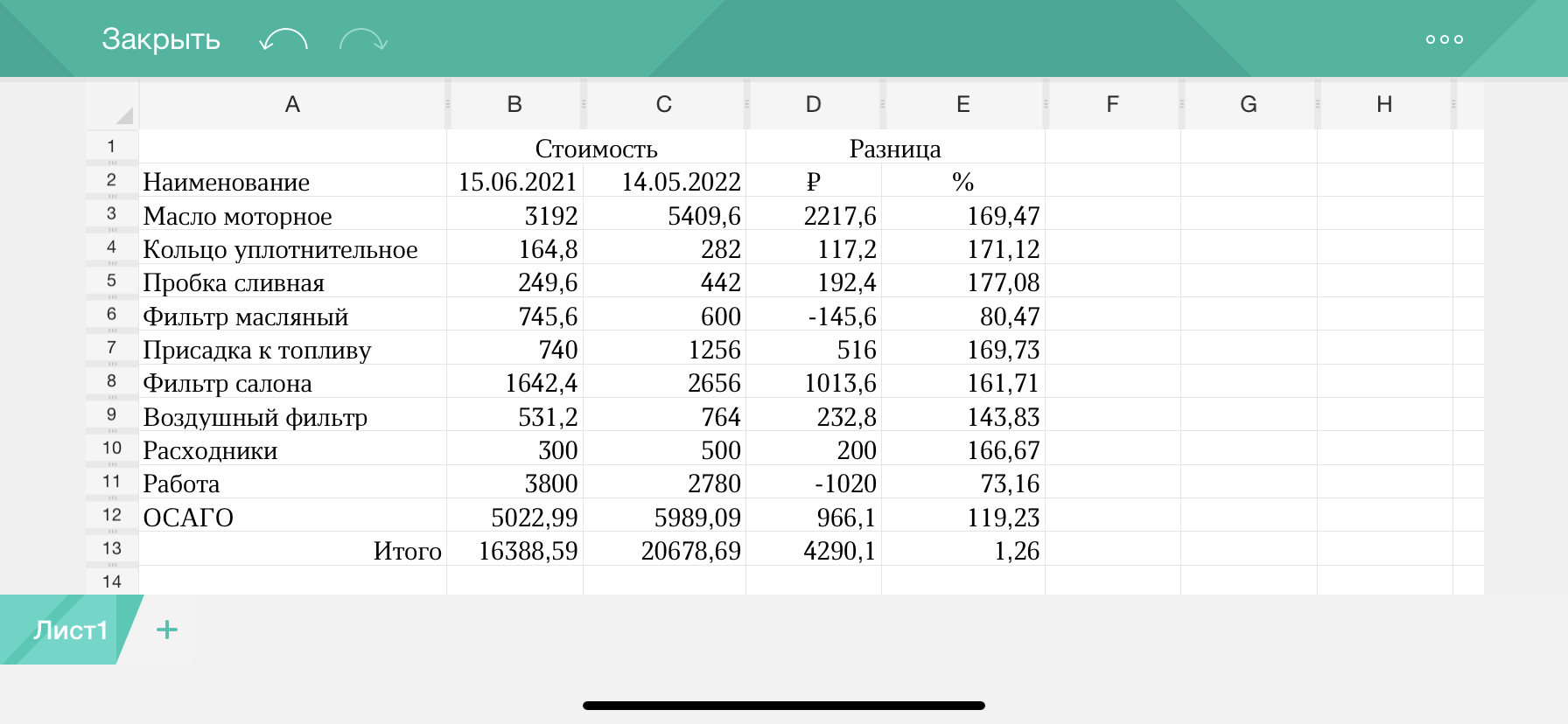
Task: Click the cell with value 5989,09
Action: point(664,516)
